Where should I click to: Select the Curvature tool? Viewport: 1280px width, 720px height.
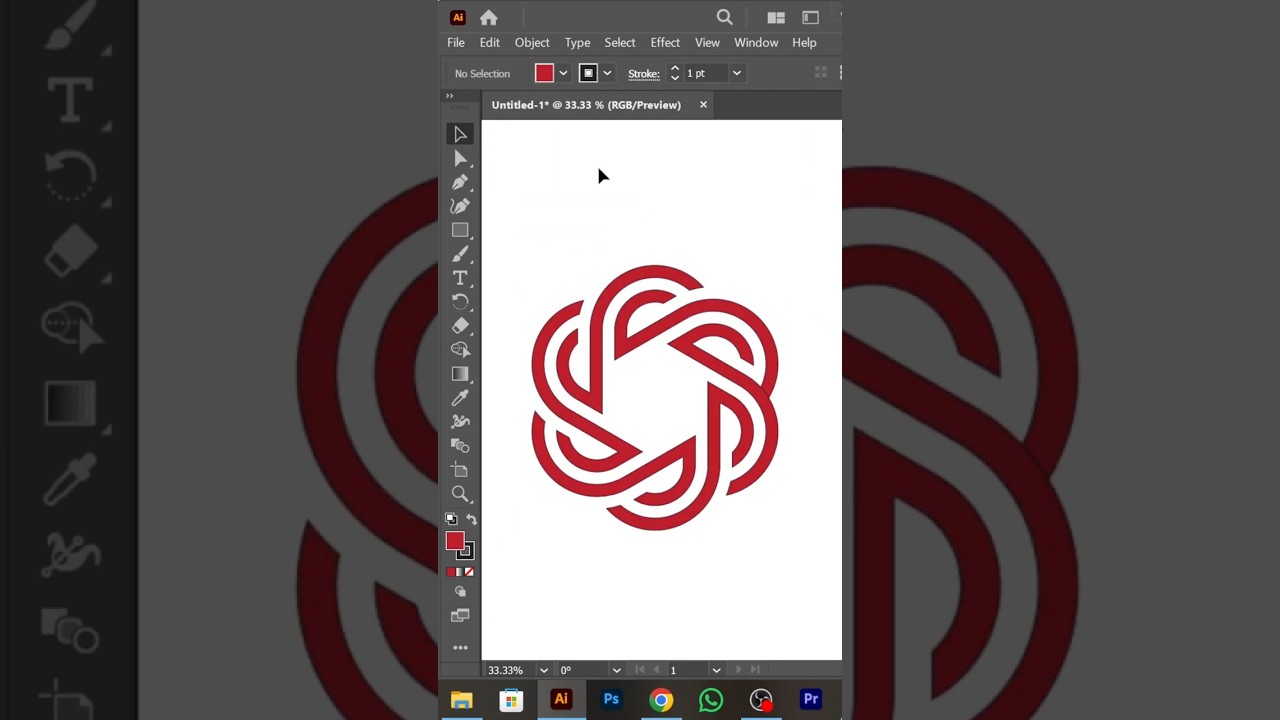coord(460,206)
